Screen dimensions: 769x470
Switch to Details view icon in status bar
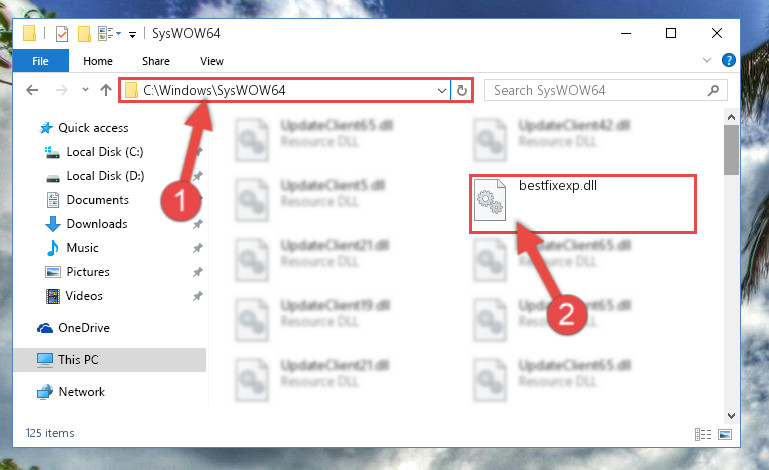pos(703,434)
